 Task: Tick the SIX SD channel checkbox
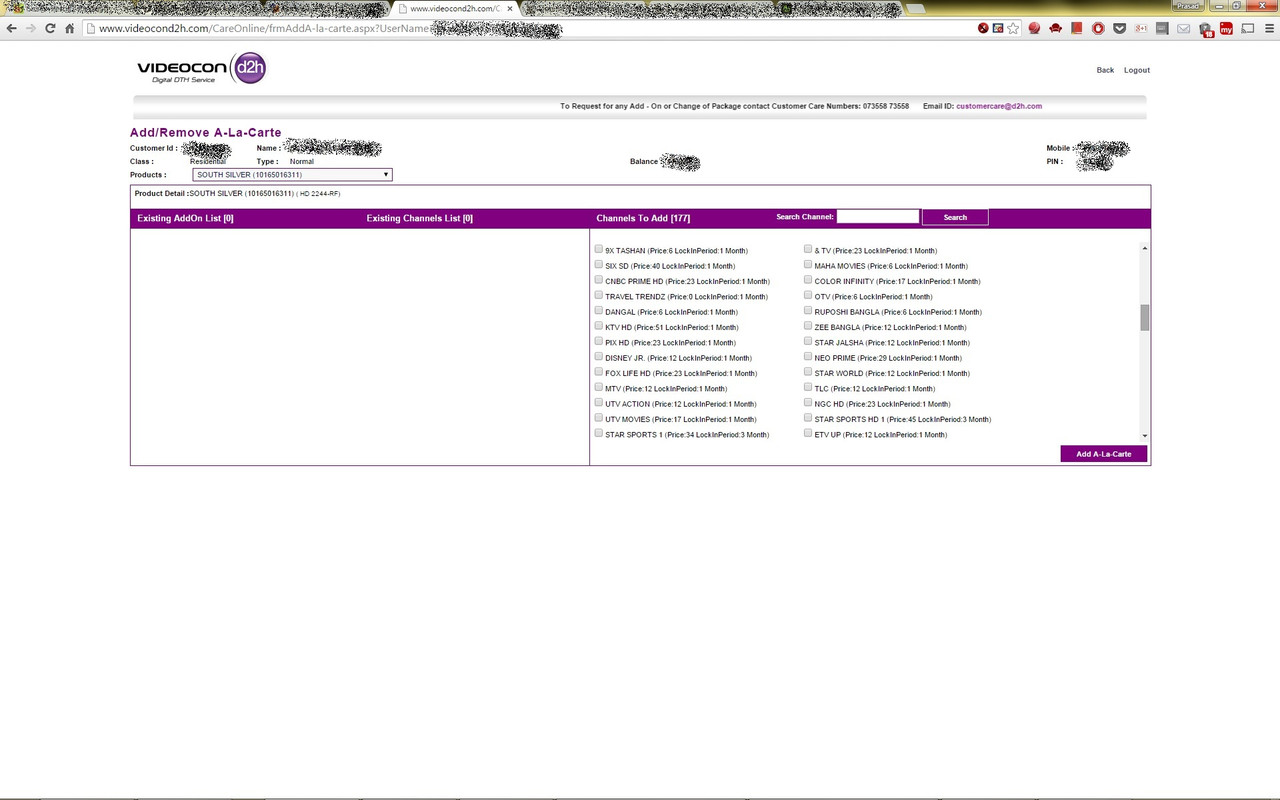tap(599, 265)
